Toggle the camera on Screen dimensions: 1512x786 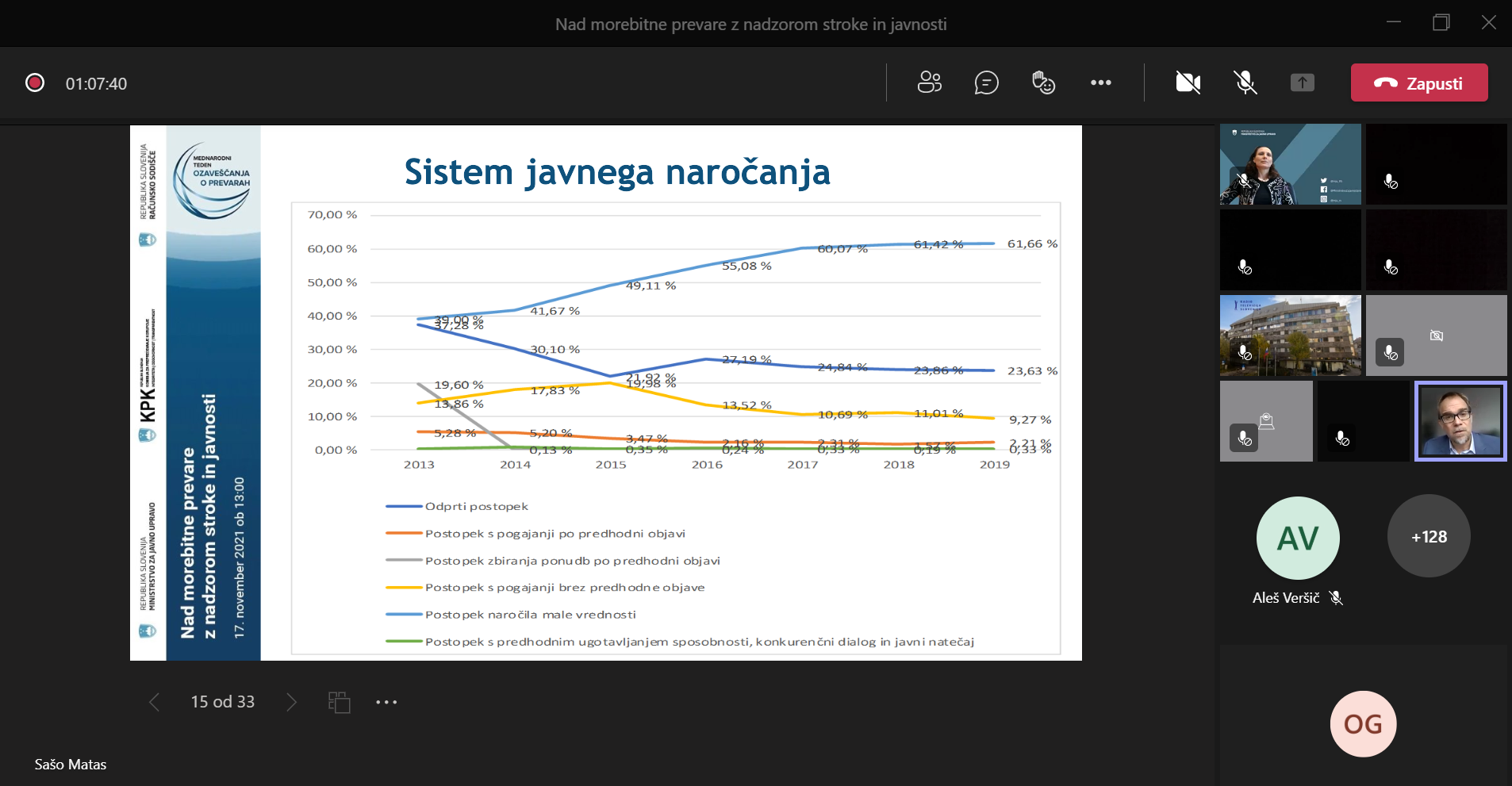(1188, 82)
